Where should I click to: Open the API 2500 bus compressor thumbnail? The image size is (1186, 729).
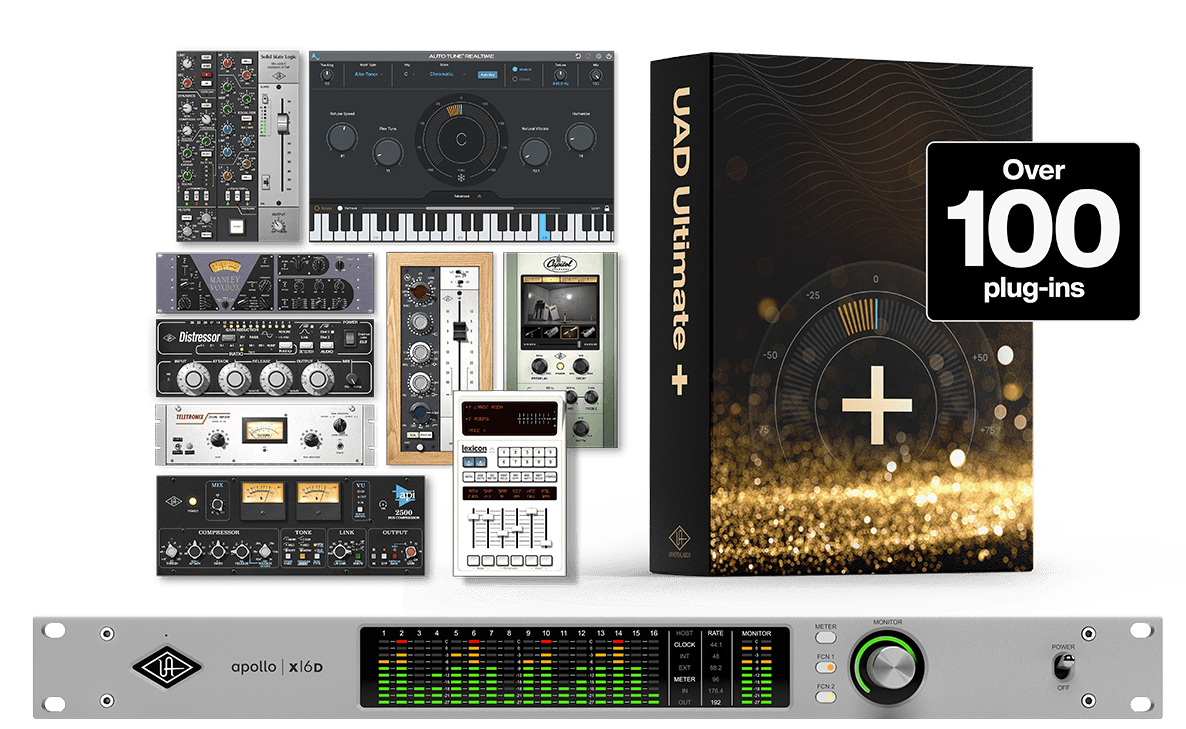tap(290, 526)
